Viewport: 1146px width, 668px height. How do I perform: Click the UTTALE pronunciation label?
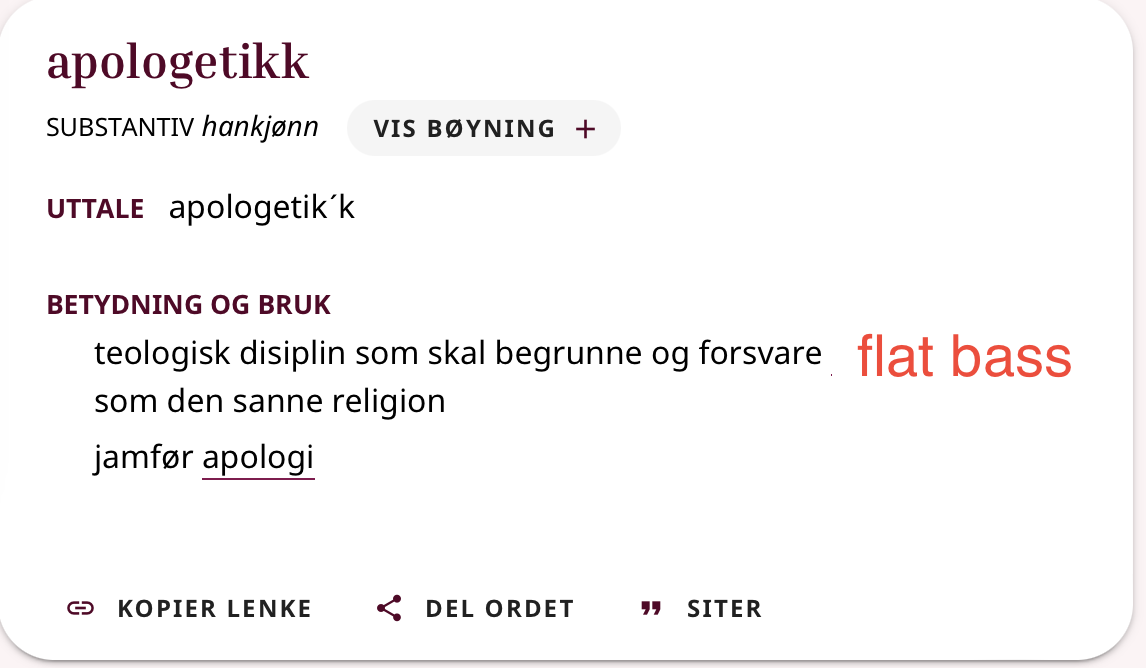[x=95, y=209]
